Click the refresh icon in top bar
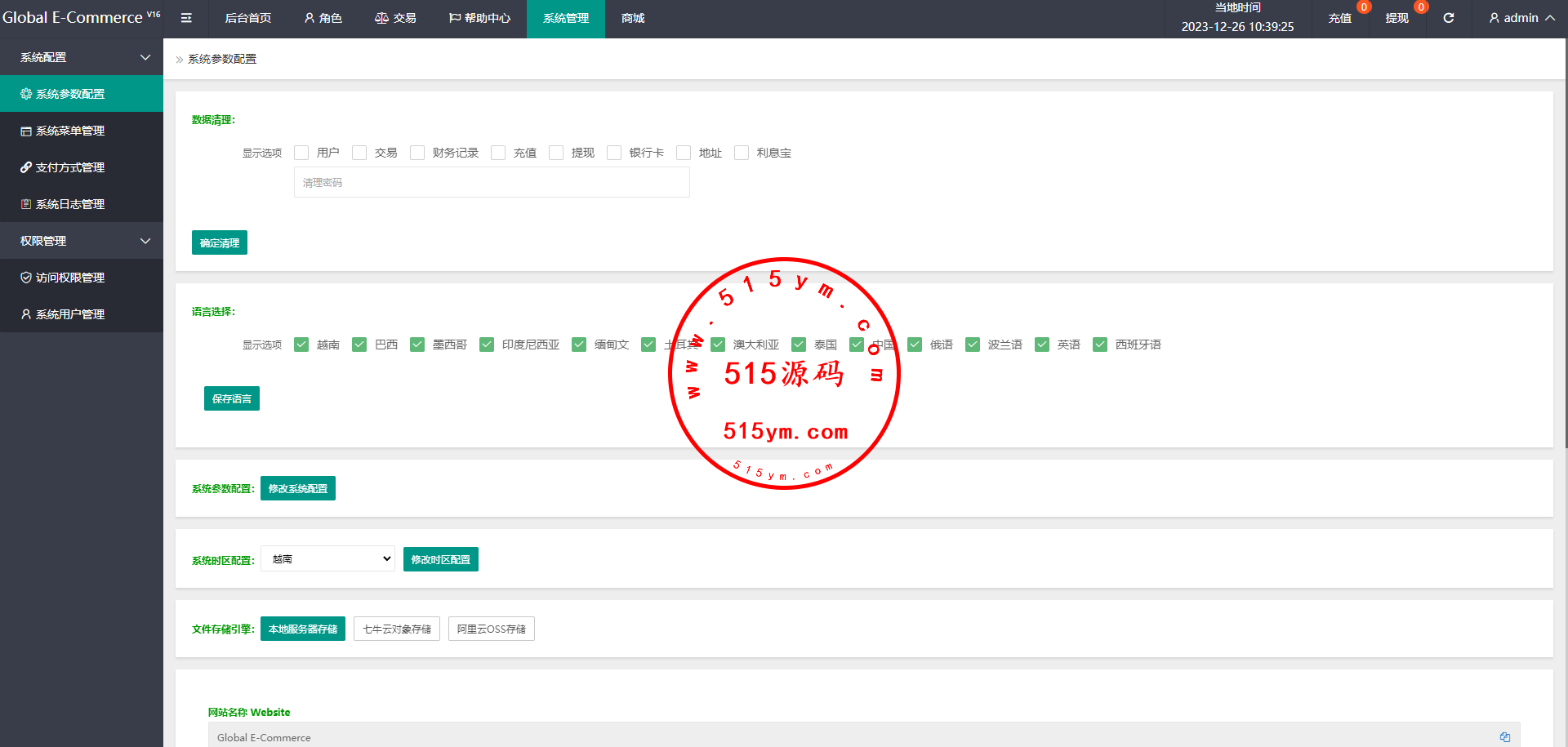 click(1448, 18)
